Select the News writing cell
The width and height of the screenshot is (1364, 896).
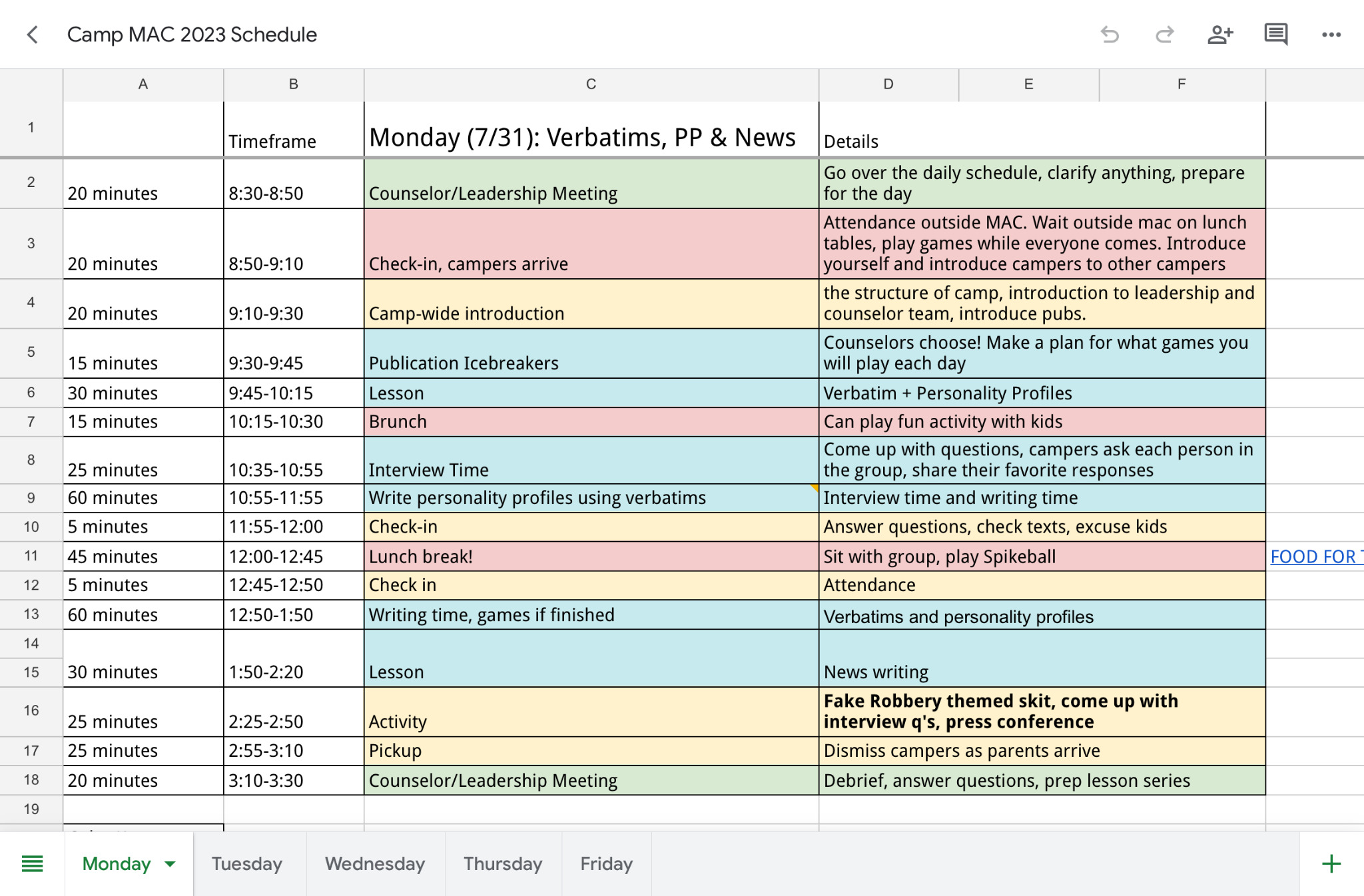pyautogui.click(x=1042, y=658)
